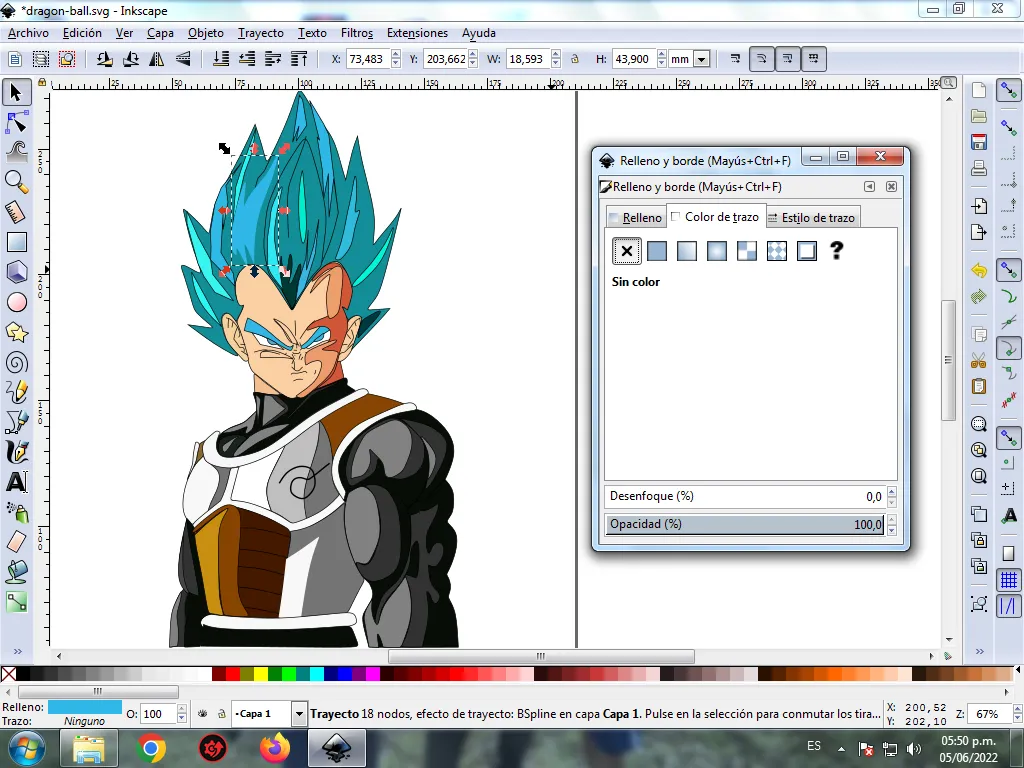This screenshot has width=1024, height=768.
Task: Expand the left toolbox overflow chevron
Action: 18,651
